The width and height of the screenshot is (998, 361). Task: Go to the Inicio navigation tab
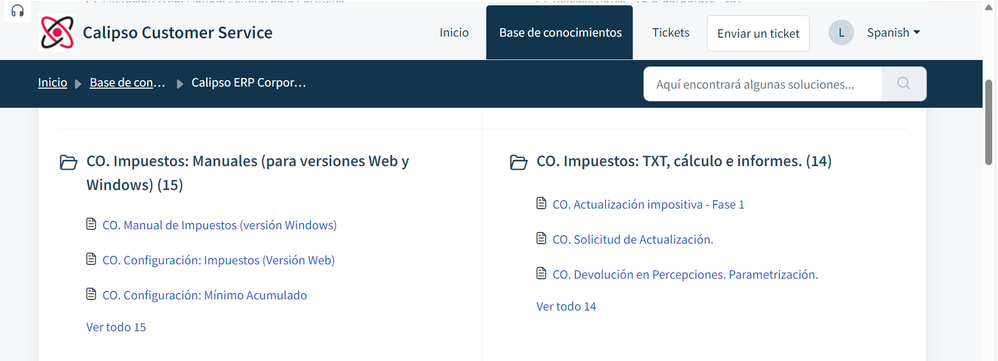pos(454,32)
